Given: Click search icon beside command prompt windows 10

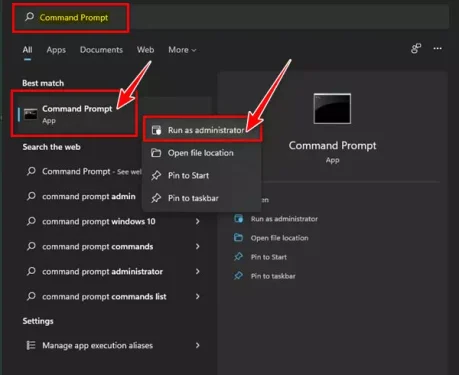Looking at the screenshot, I should pyautogui.click(x=31, y=221).
